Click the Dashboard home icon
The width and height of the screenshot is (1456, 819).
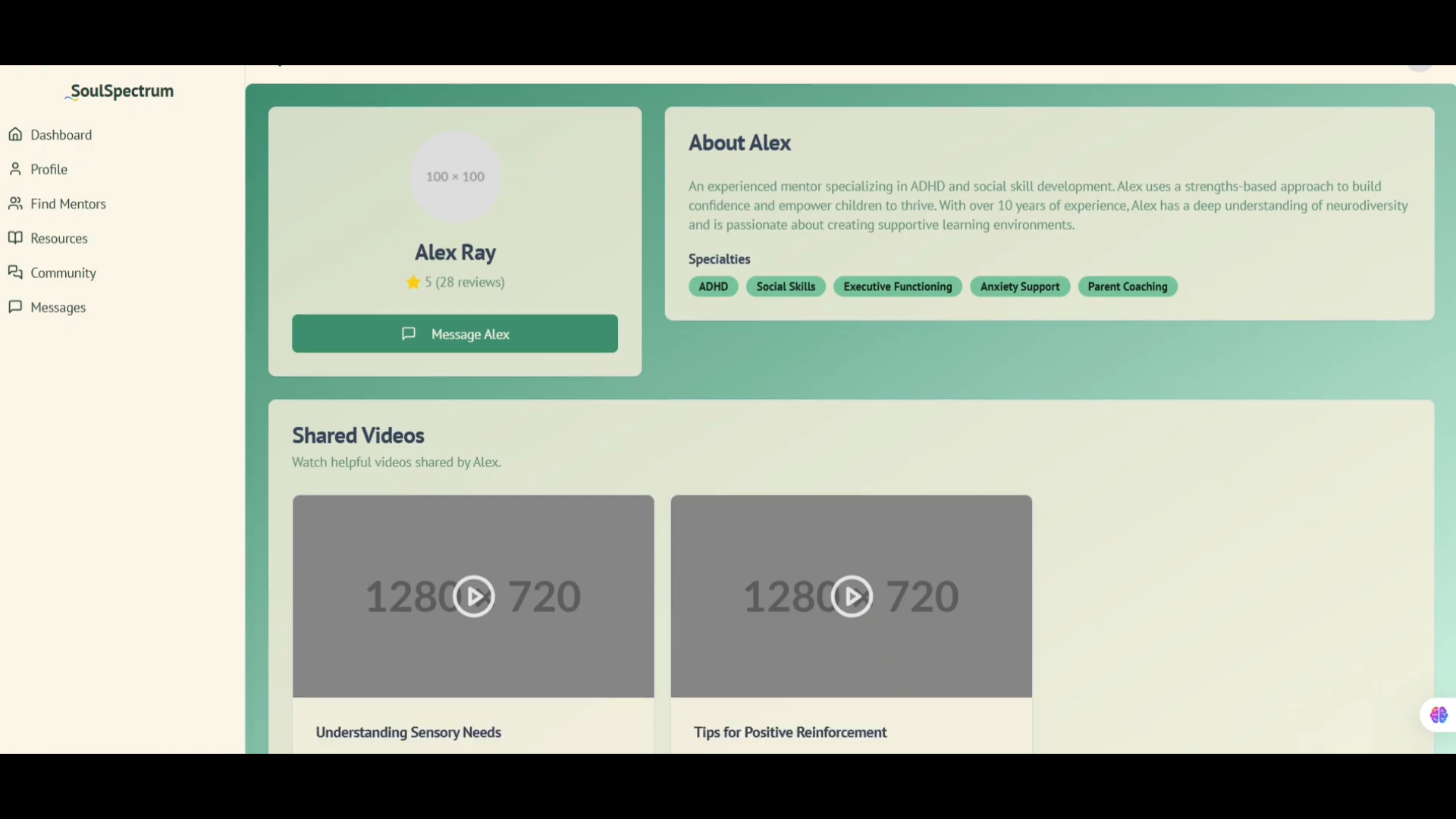click(15, 134)
